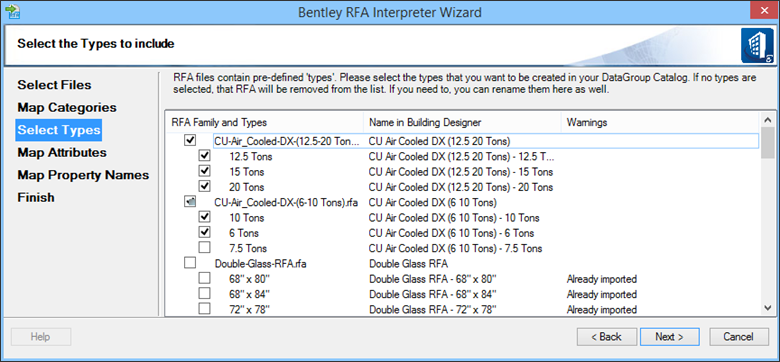The image size is (780, 362).
Task: Go to the Select Files step
Action: tap(54, 85)
